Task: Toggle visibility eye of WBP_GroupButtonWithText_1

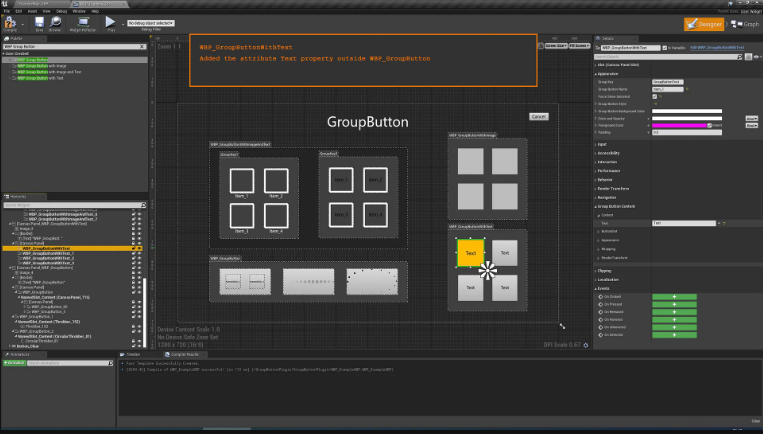Action: pos(139,253)
